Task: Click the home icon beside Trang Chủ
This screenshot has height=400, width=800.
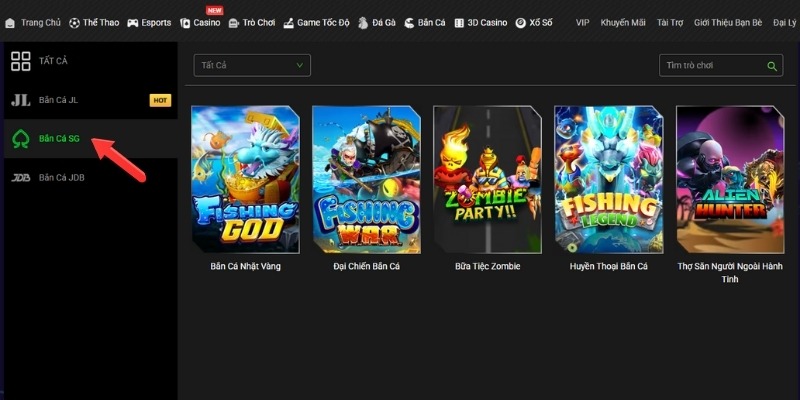Action: pos(10,23)
